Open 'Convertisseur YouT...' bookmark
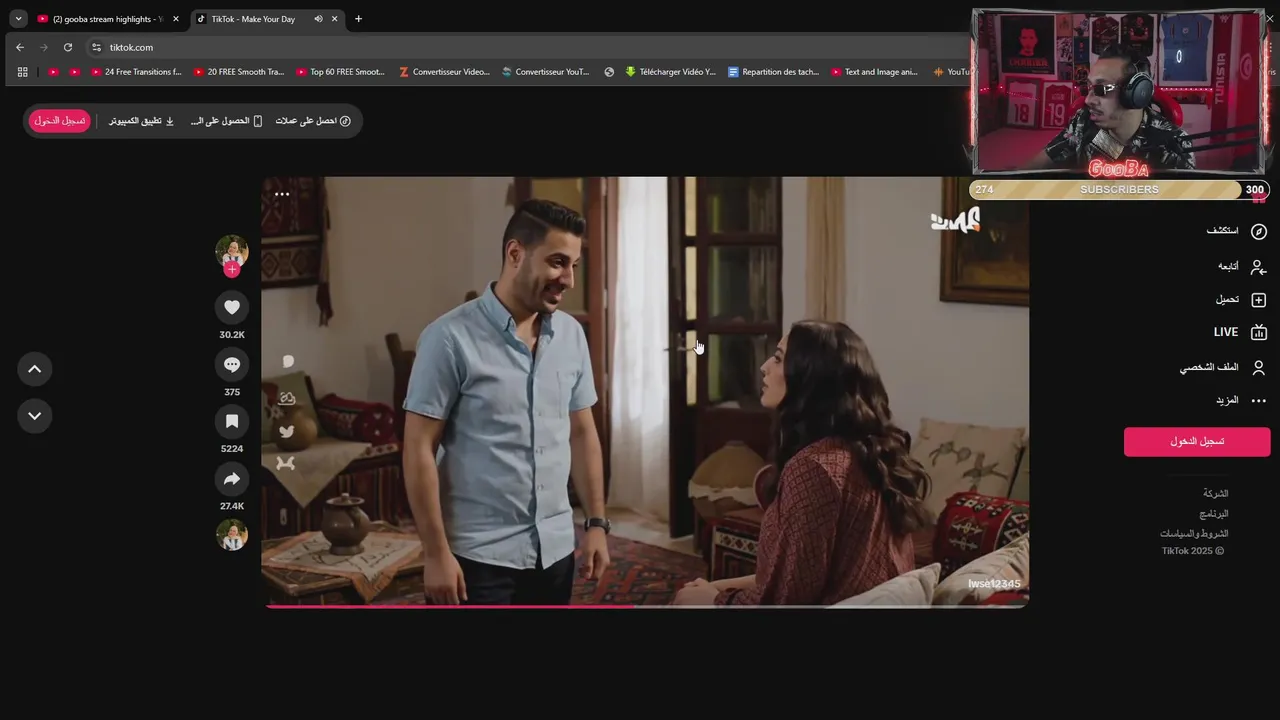 click(546, 72)
